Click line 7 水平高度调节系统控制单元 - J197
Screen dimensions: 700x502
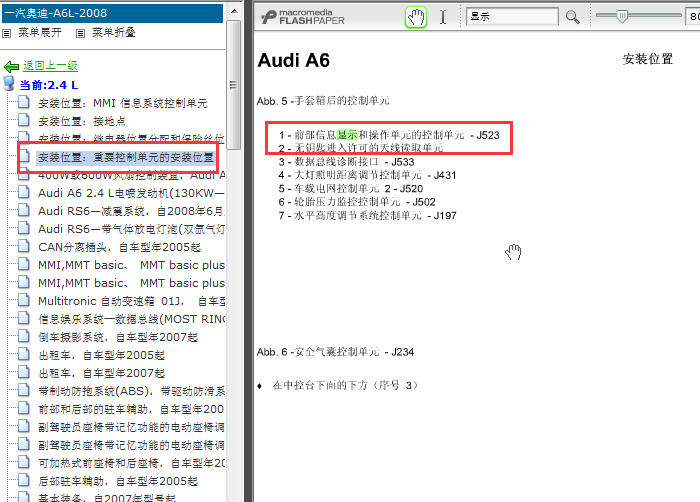tap(367, 215)
